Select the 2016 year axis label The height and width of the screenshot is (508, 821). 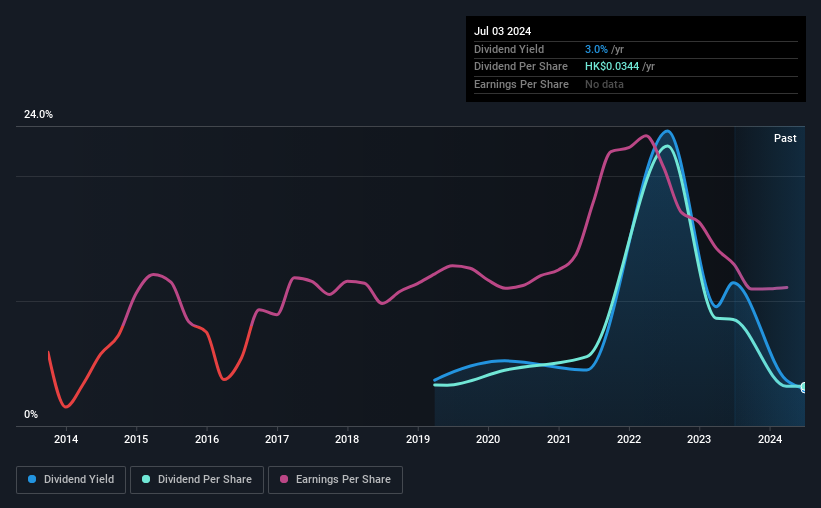206,439
